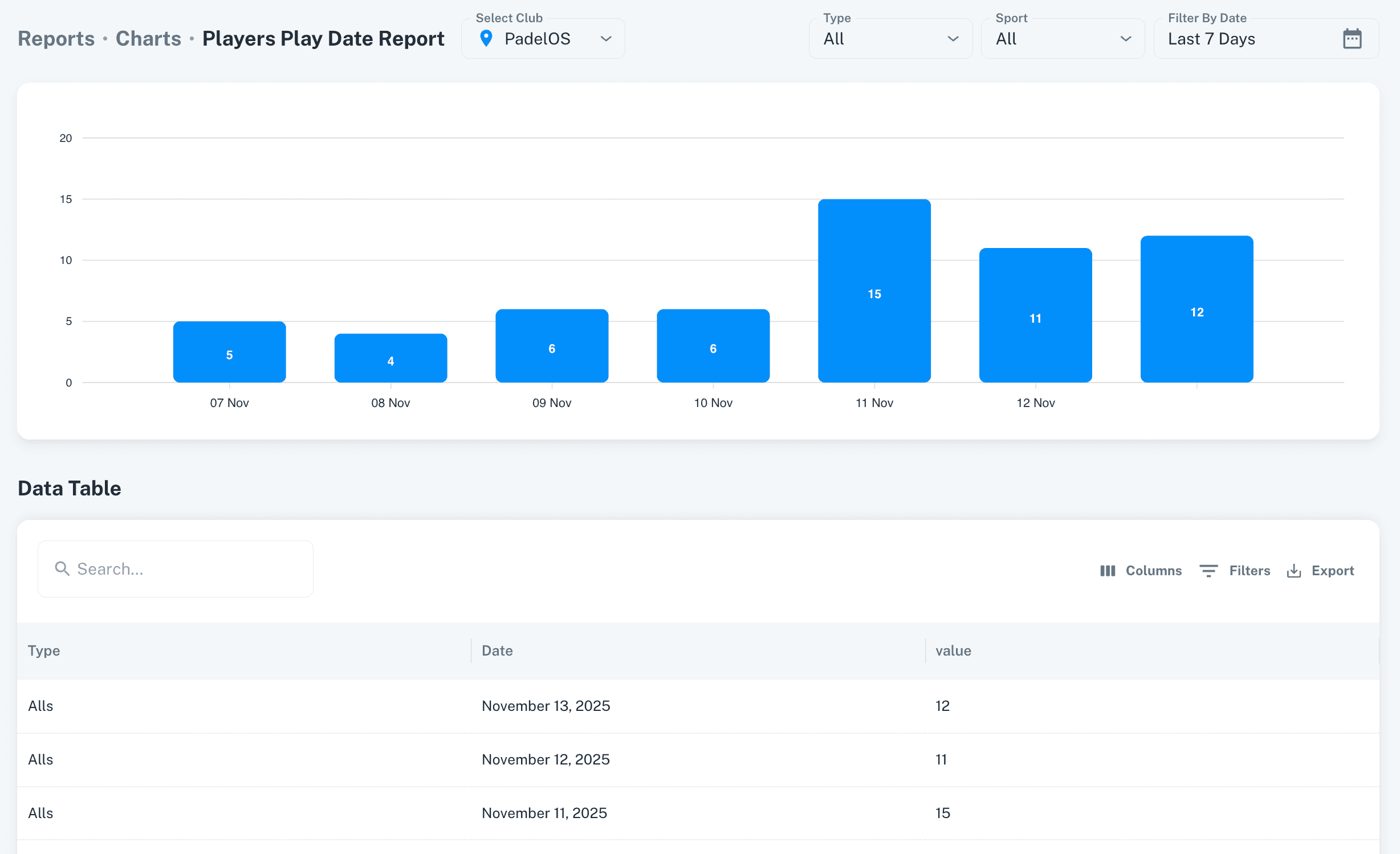This screenshot has width=1400, height=854.
Task: Click the Export button label
Action: 1332,571
